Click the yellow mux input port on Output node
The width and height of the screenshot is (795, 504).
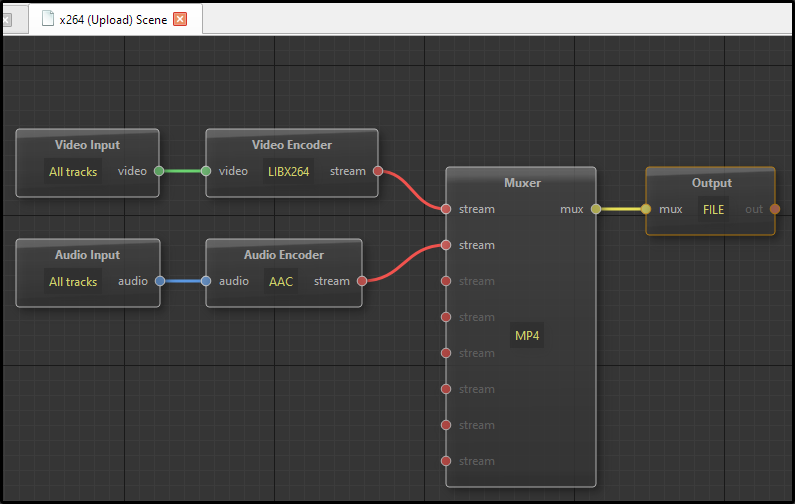tap(646, 209)
